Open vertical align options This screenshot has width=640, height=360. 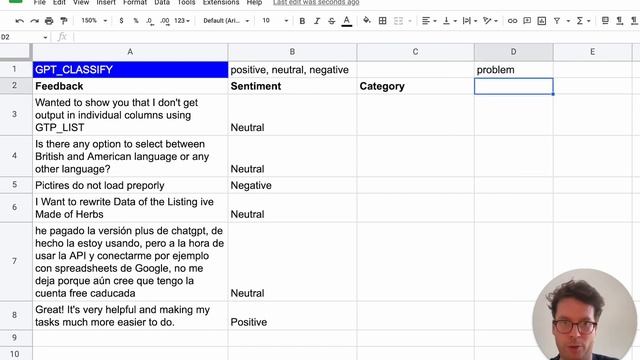449,21
